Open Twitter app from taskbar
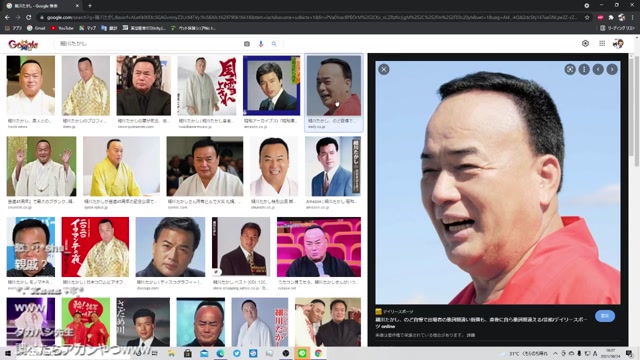The height and width of the screenshot is (360, 640). pyautogui.click(x=237, y=353)
